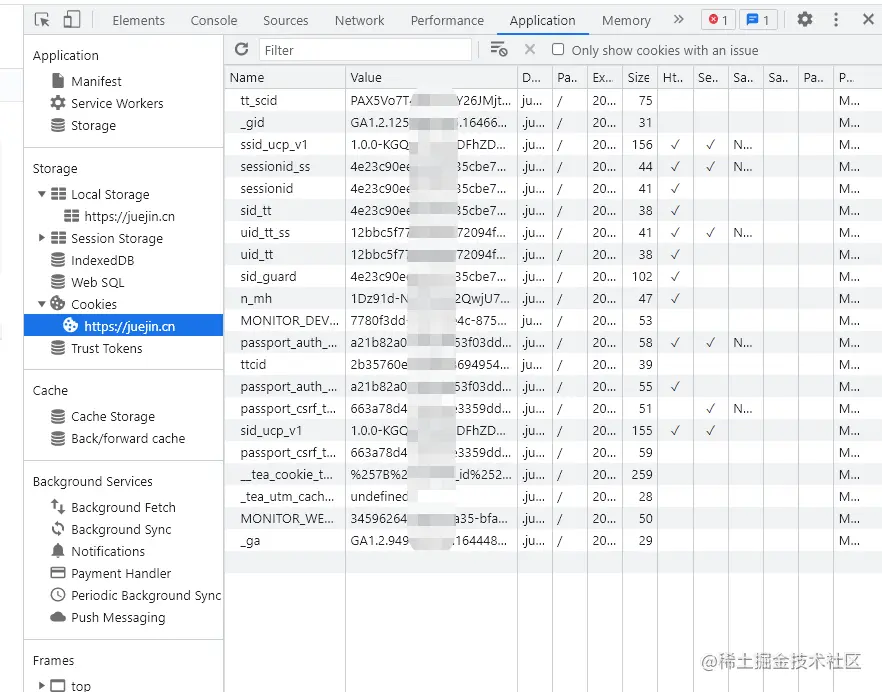Click the blue messages count badge
This screenshot has height=692, width=882.
[758, 20]
